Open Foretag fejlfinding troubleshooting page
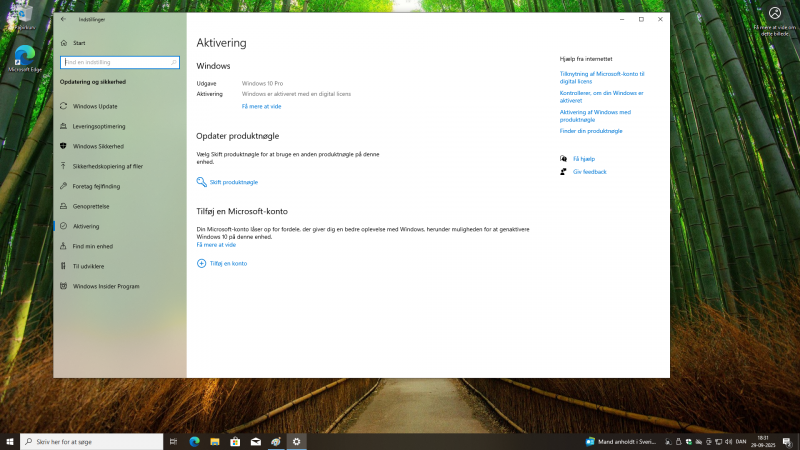Image resolution: width=800 pixels, height=450 pixels. (96, 186)
